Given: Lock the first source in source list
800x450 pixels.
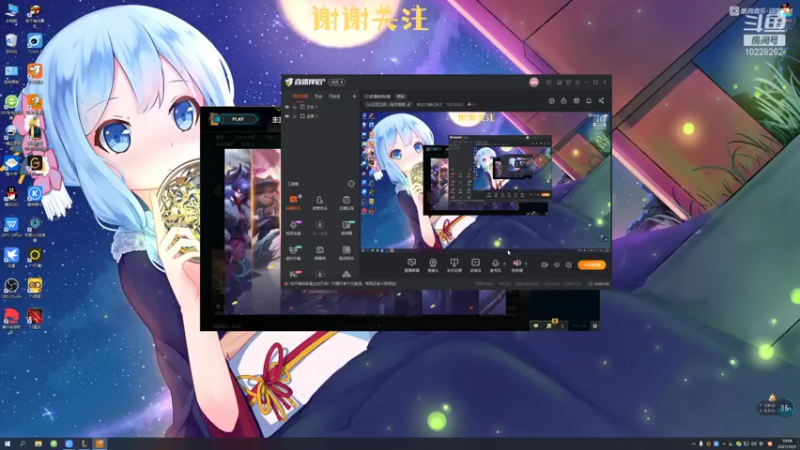Looking at the screenshot, I should coord(294,107).
